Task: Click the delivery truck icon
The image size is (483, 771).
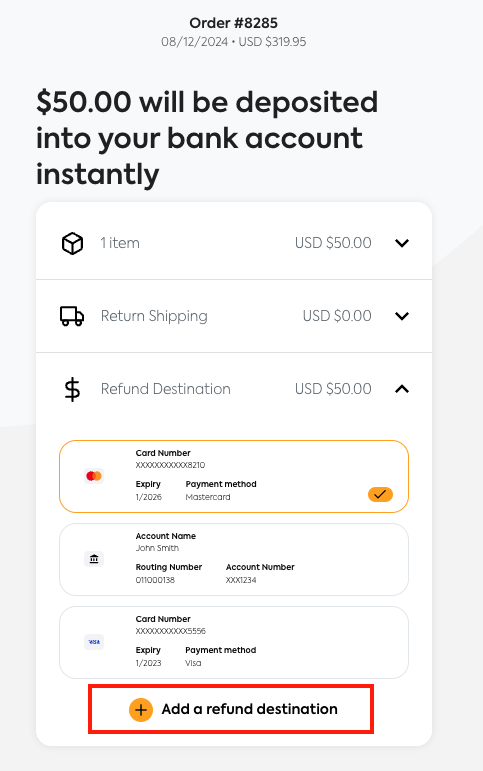Action: coord(72,316)
